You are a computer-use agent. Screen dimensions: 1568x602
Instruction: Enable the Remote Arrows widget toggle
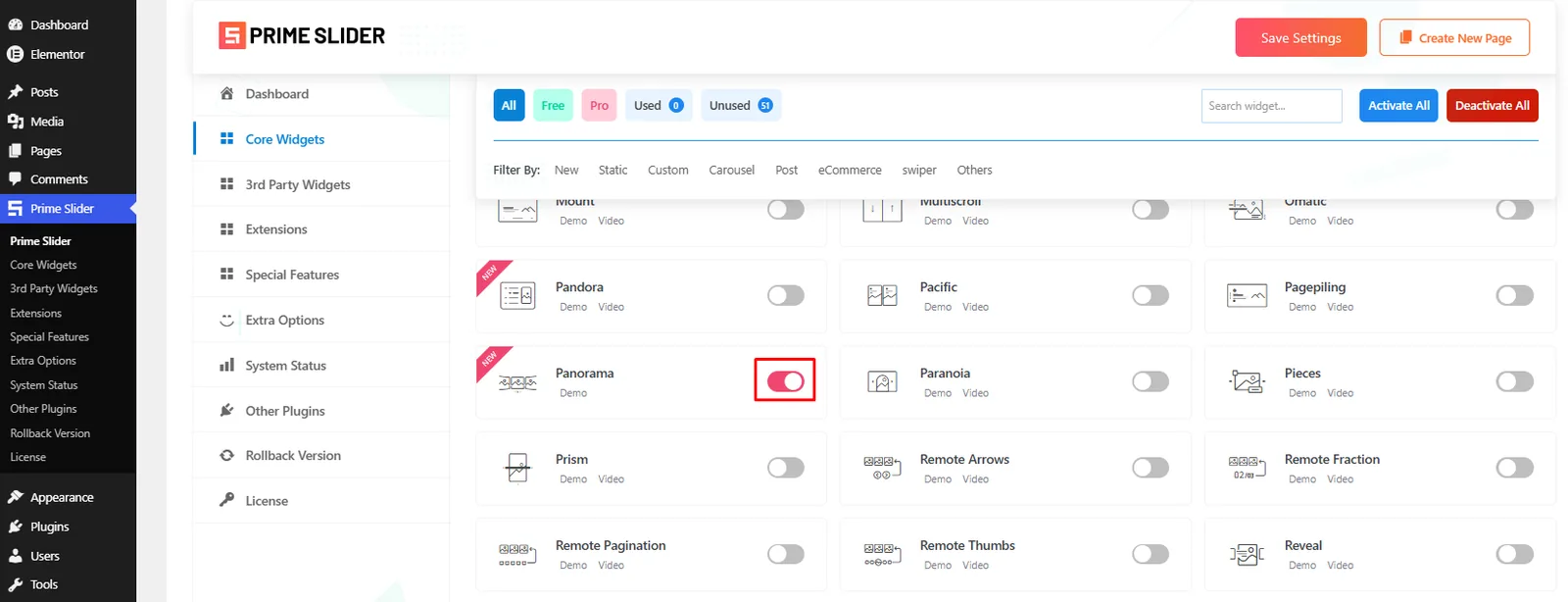1151,468
